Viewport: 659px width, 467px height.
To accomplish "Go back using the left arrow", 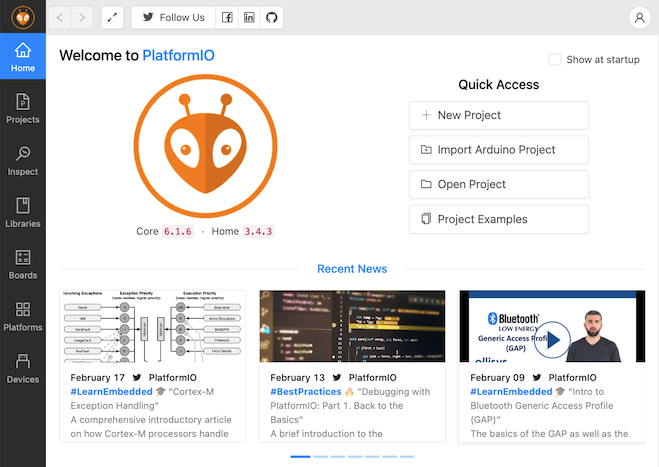I will point(60,18).
